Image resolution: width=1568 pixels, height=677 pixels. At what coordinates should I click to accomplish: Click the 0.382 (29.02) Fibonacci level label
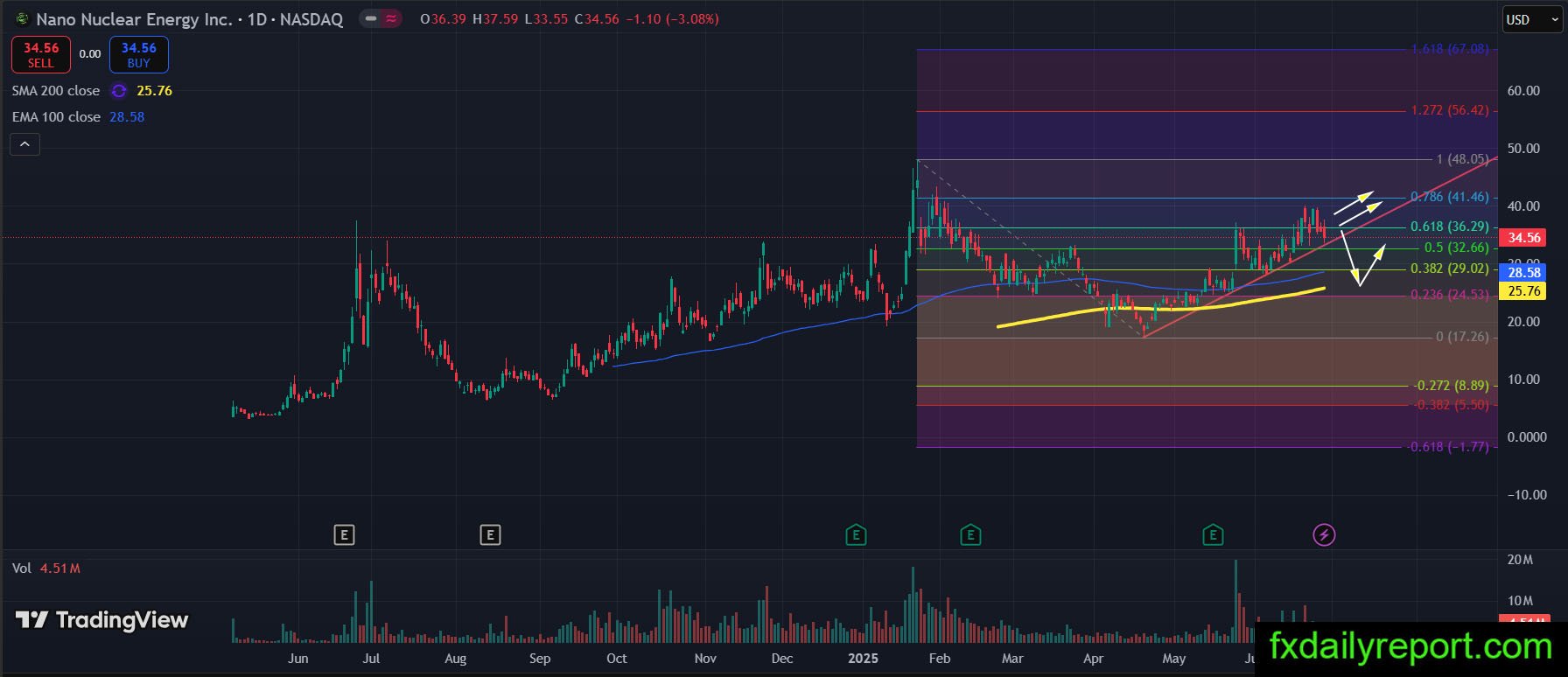coord(1449,269)
